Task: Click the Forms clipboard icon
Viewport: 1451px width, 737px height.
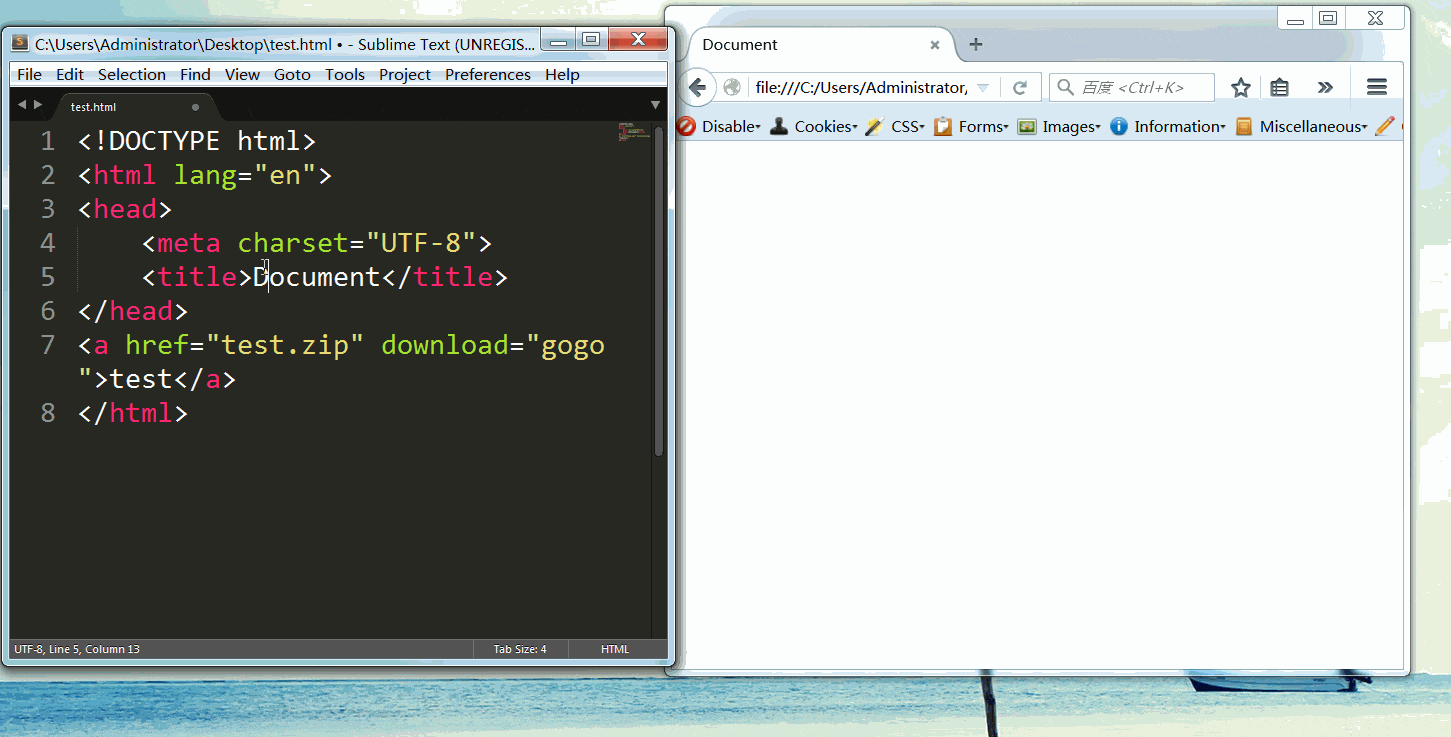Action: tap(941, 126)
